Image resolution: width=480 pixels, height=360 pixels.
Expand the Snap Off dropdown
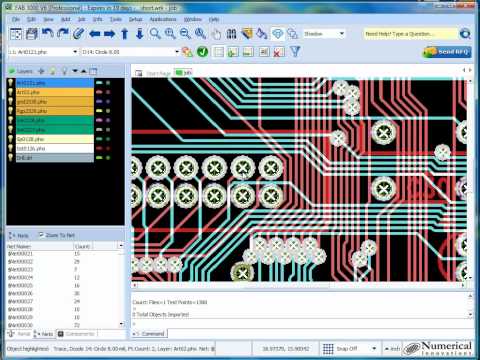tap(374, 349)
